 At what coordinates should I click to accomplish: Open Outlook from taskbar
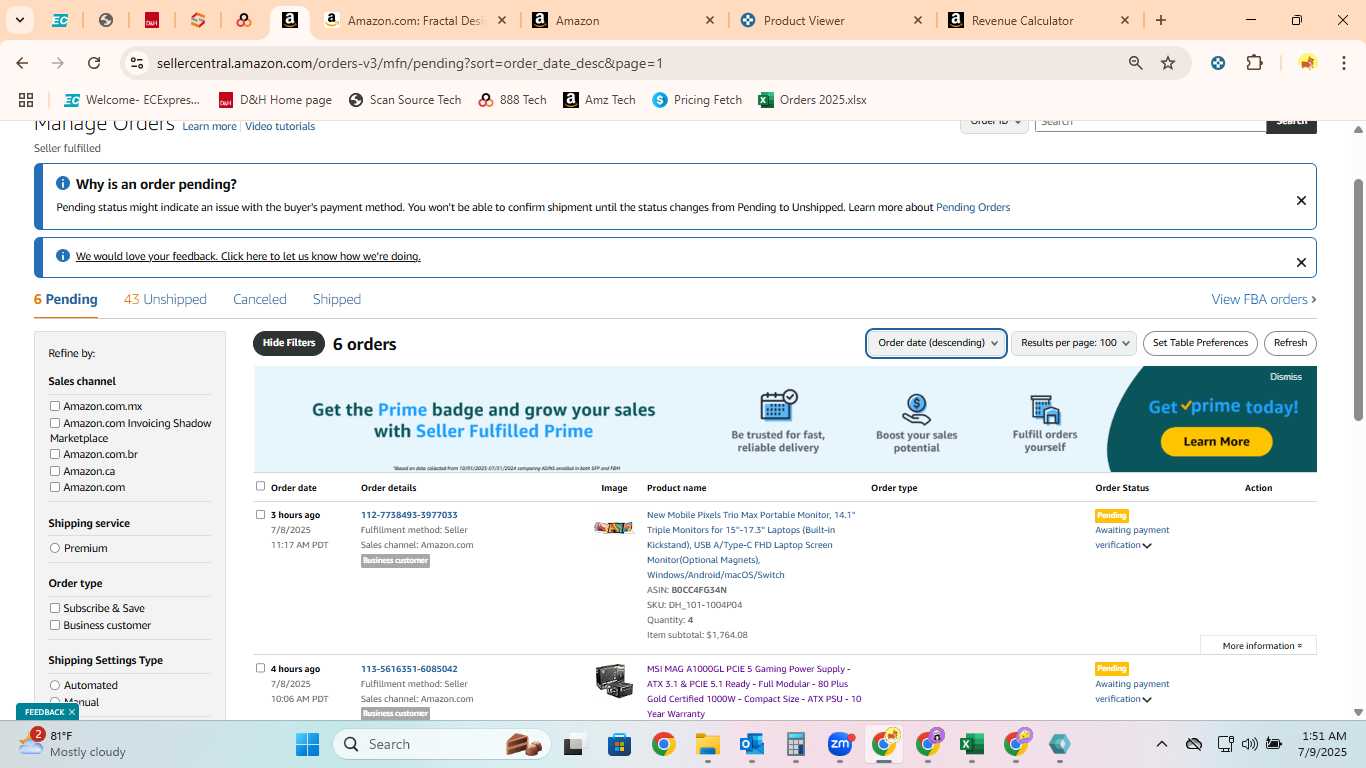(752, 744)
